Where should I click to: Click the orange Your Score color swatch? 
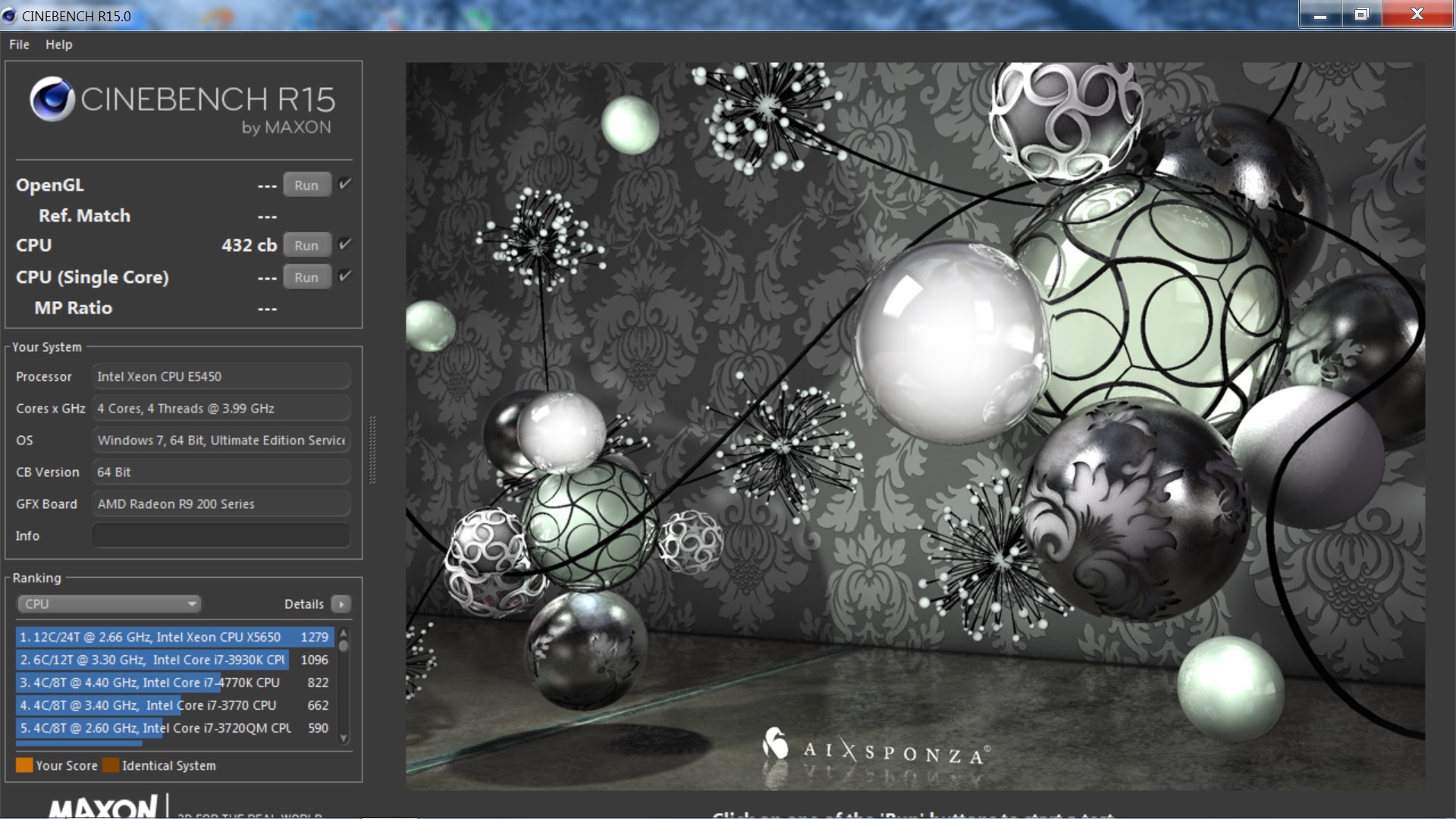[24, 765]
